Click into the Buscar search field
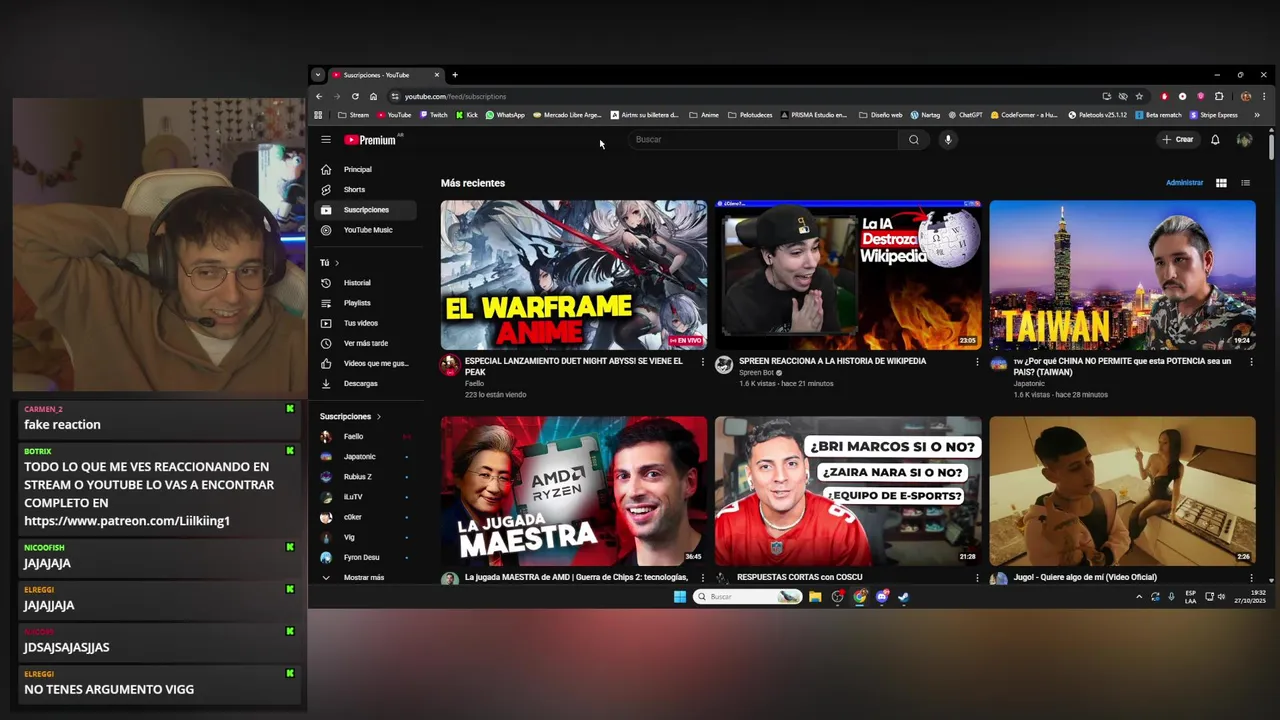The image size is (1280, 720). [x=764, y=140]
